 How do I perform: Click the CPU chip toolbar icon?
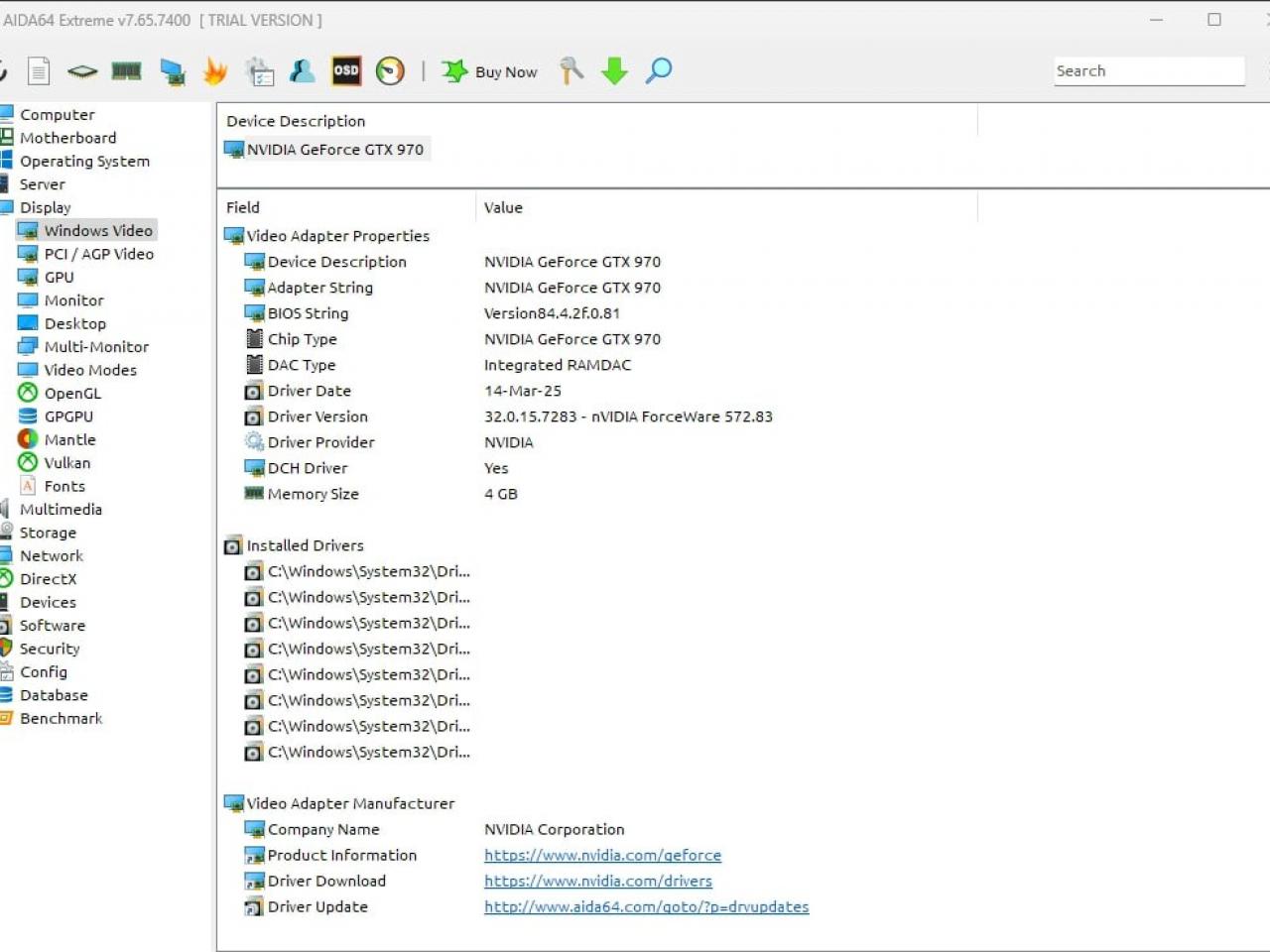[x=82, y=71]
